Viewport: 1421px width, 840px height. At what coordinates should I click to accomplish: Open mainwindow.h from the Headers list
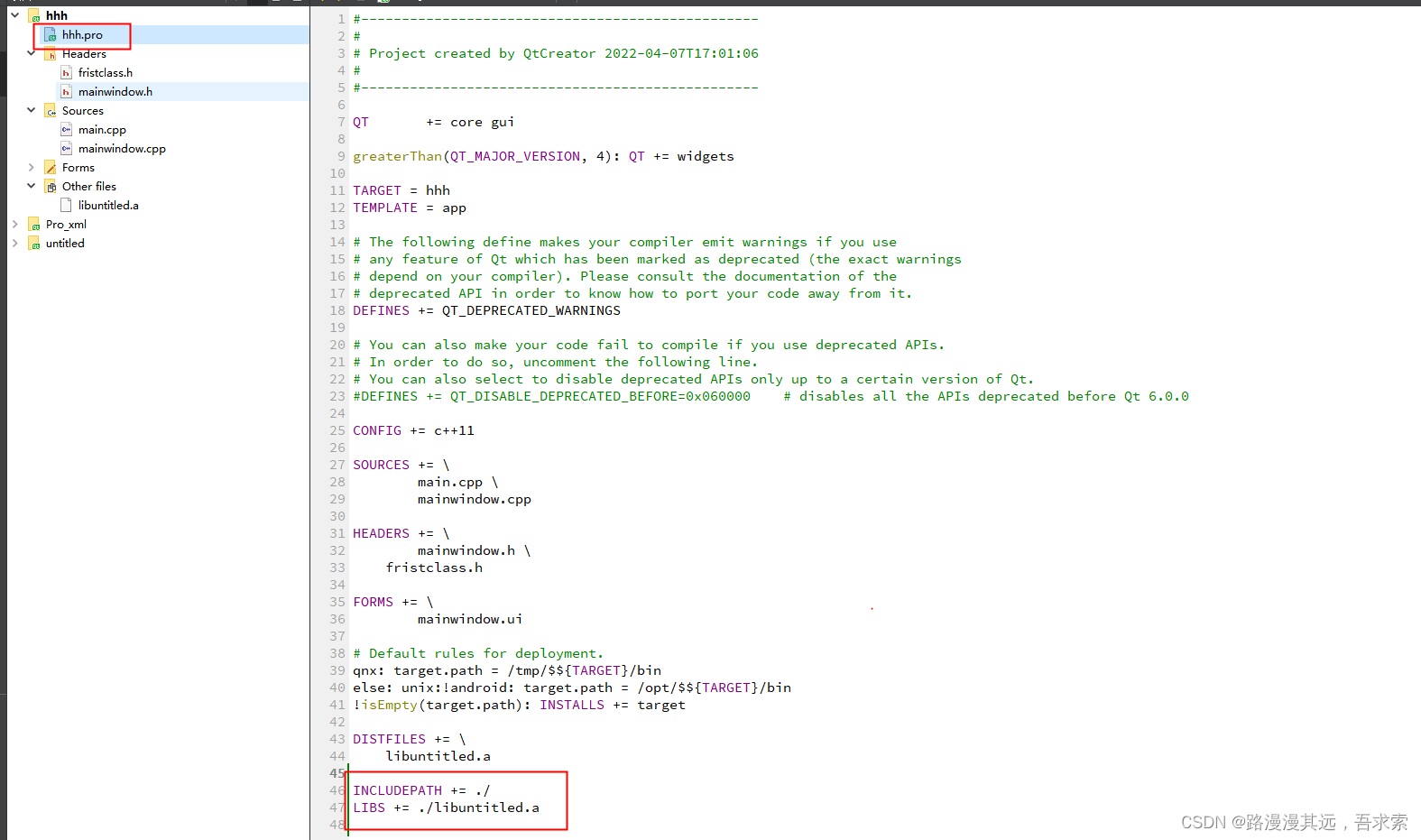pos(115,91)
